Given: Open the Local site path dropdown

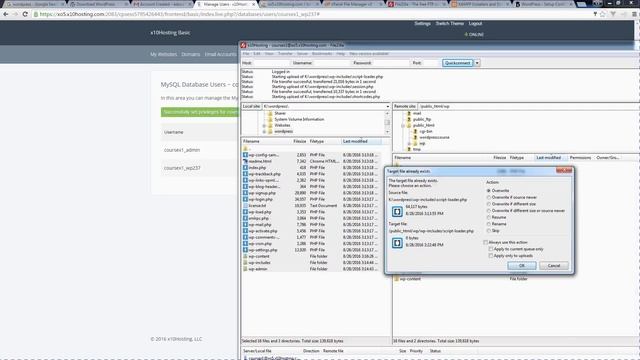Looking at the screenshot, I should pyautogui.click(x=387, y=107).
